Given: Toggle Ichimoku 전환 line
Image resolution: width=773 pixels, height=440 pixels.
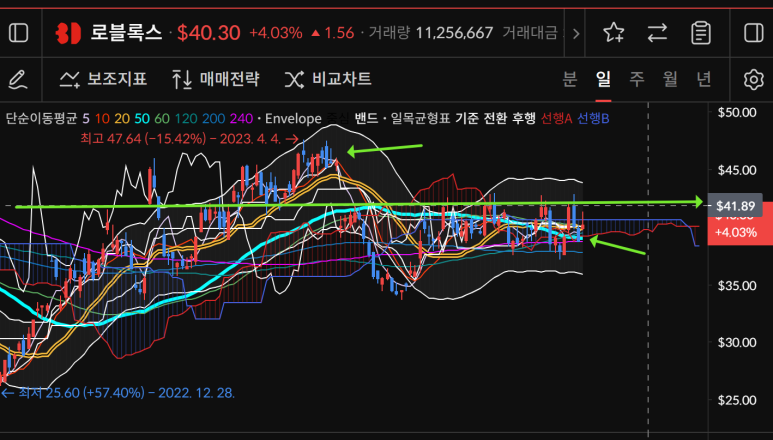Looking at the screenshot, I should pos(494,118).
